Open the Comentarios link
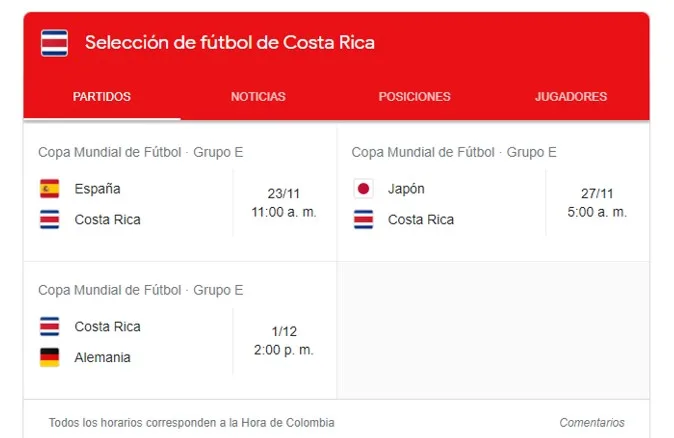The height and width of the screenshot is (438, 674). click(x=592, y=423)
